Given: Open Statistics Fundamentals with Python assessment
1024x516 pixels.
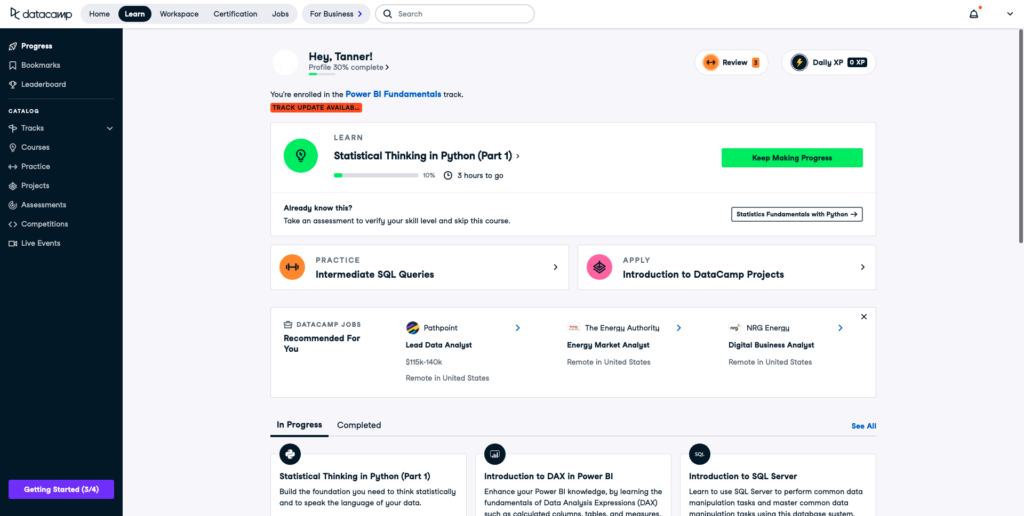Looking at the screenshot, I should (x=796, y=214).
